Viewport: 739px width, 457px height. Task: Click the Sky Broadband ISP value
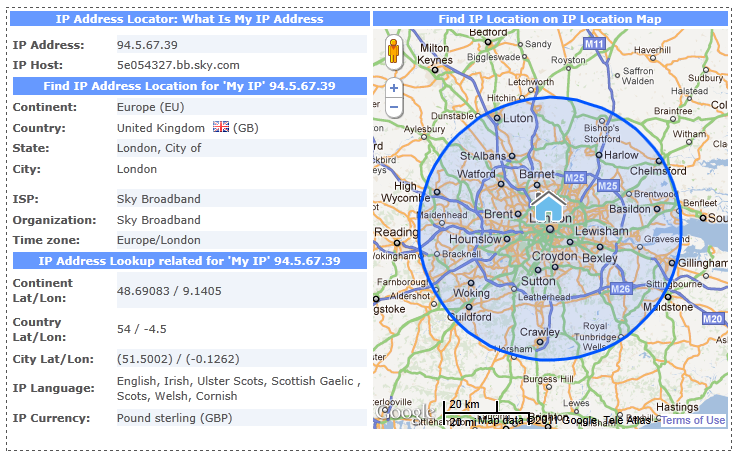[x=158, y=199]
